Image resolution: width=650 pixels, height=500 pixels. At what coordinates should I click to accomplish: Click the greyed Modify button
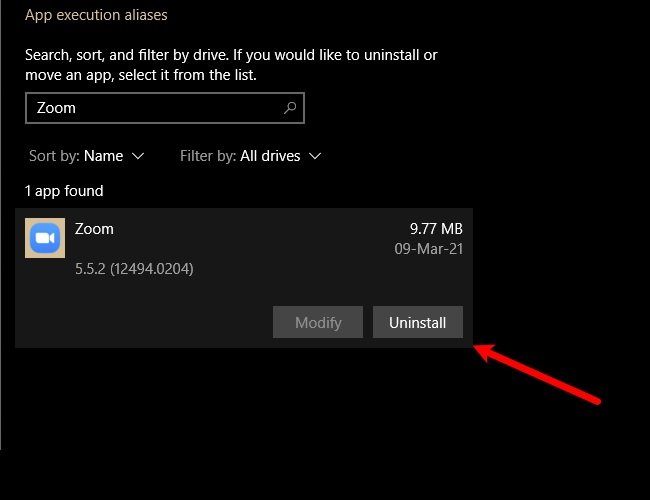point(318,322)
